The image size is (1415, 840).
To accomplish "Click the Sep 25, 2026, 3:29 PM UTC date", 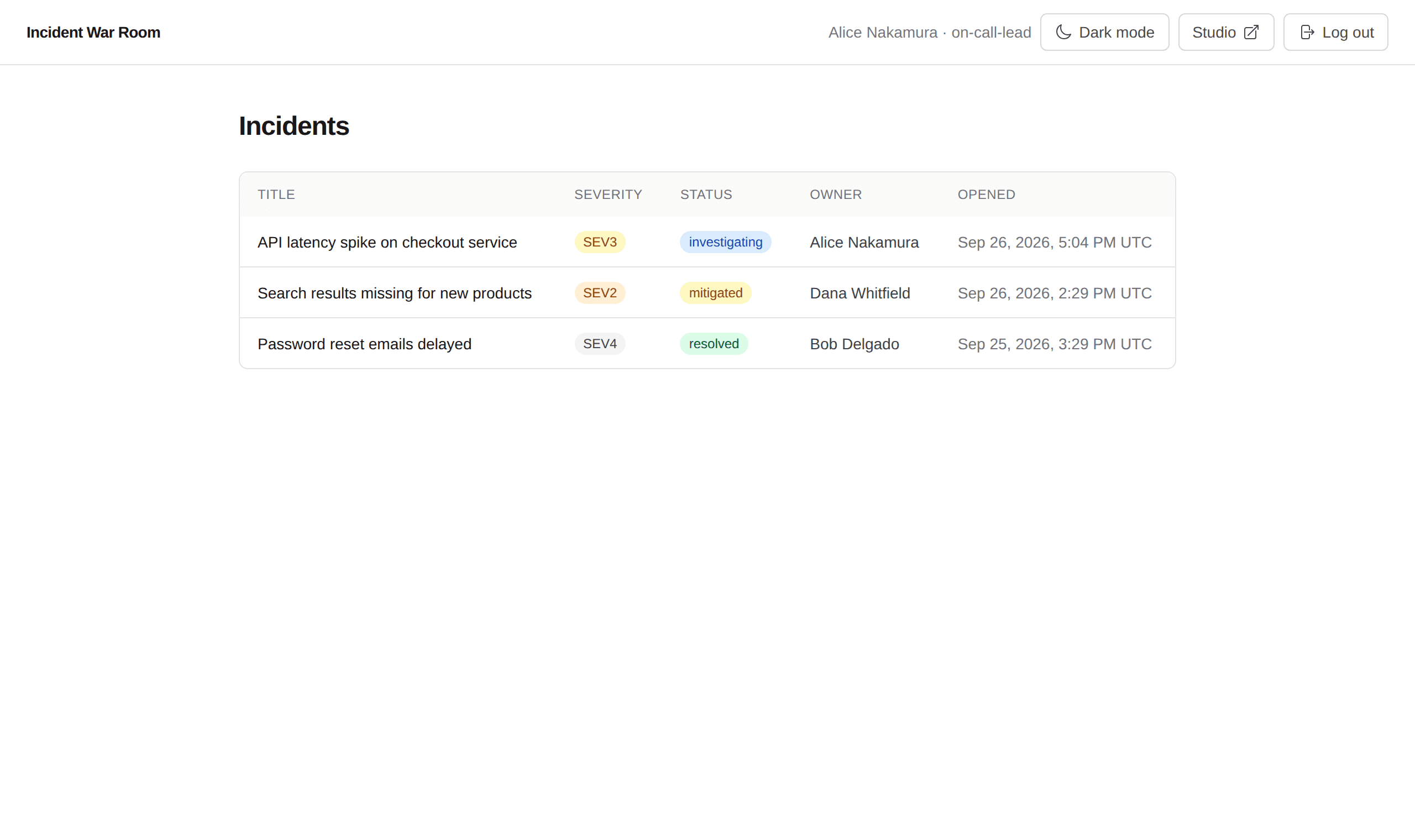I will (1055, 344).
